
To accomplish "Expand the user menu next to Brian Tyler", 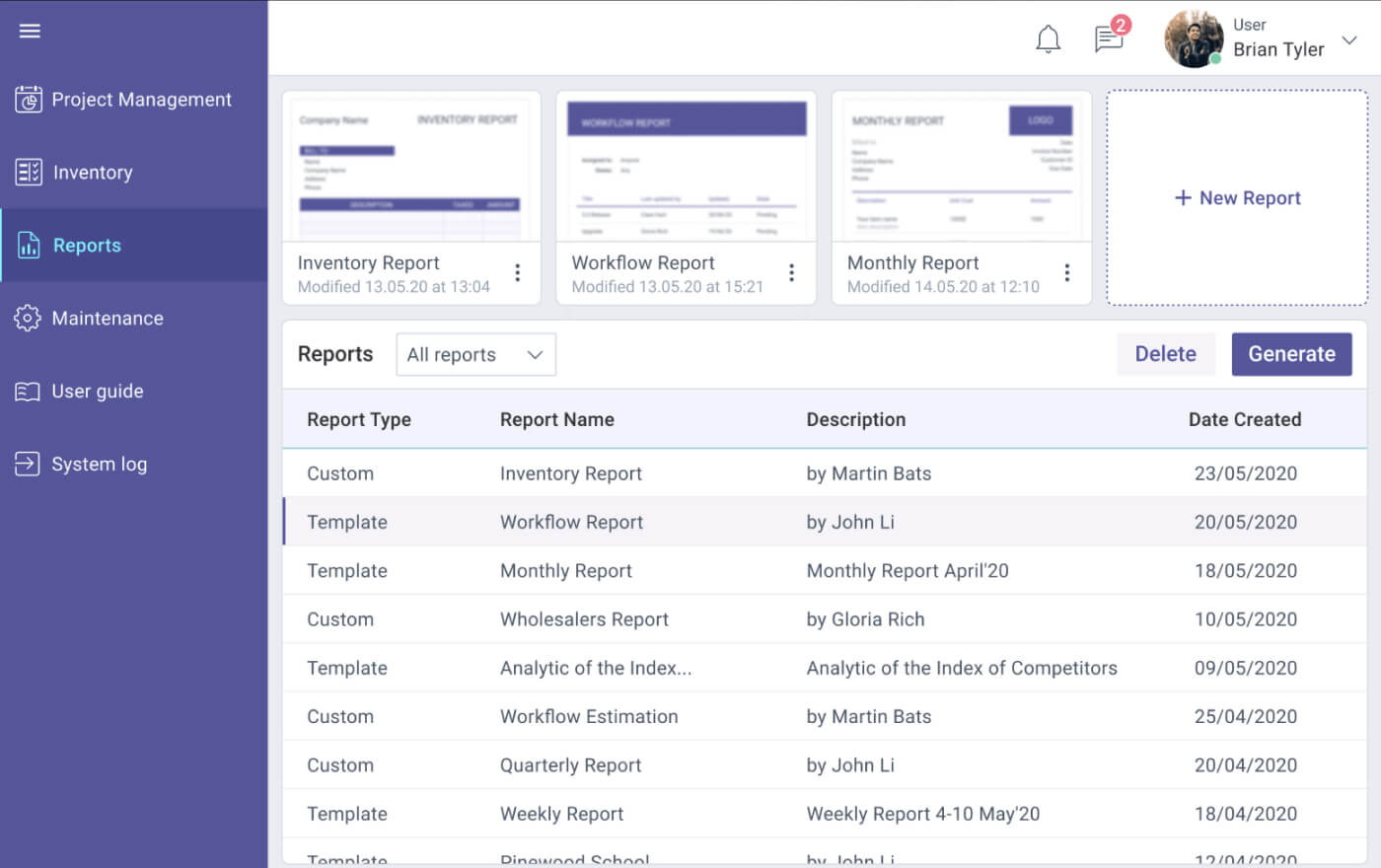I will coord(1349,42).
